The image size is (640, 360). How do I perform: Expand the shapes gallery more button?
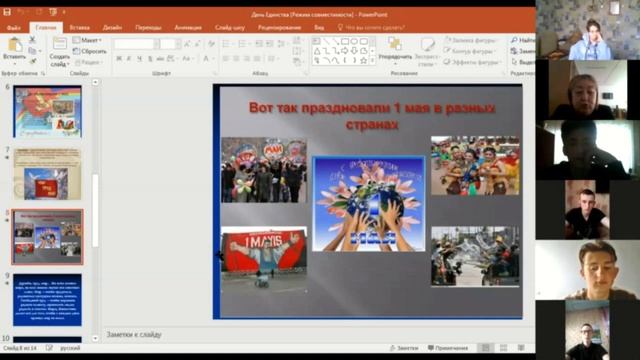click(372, 61)
